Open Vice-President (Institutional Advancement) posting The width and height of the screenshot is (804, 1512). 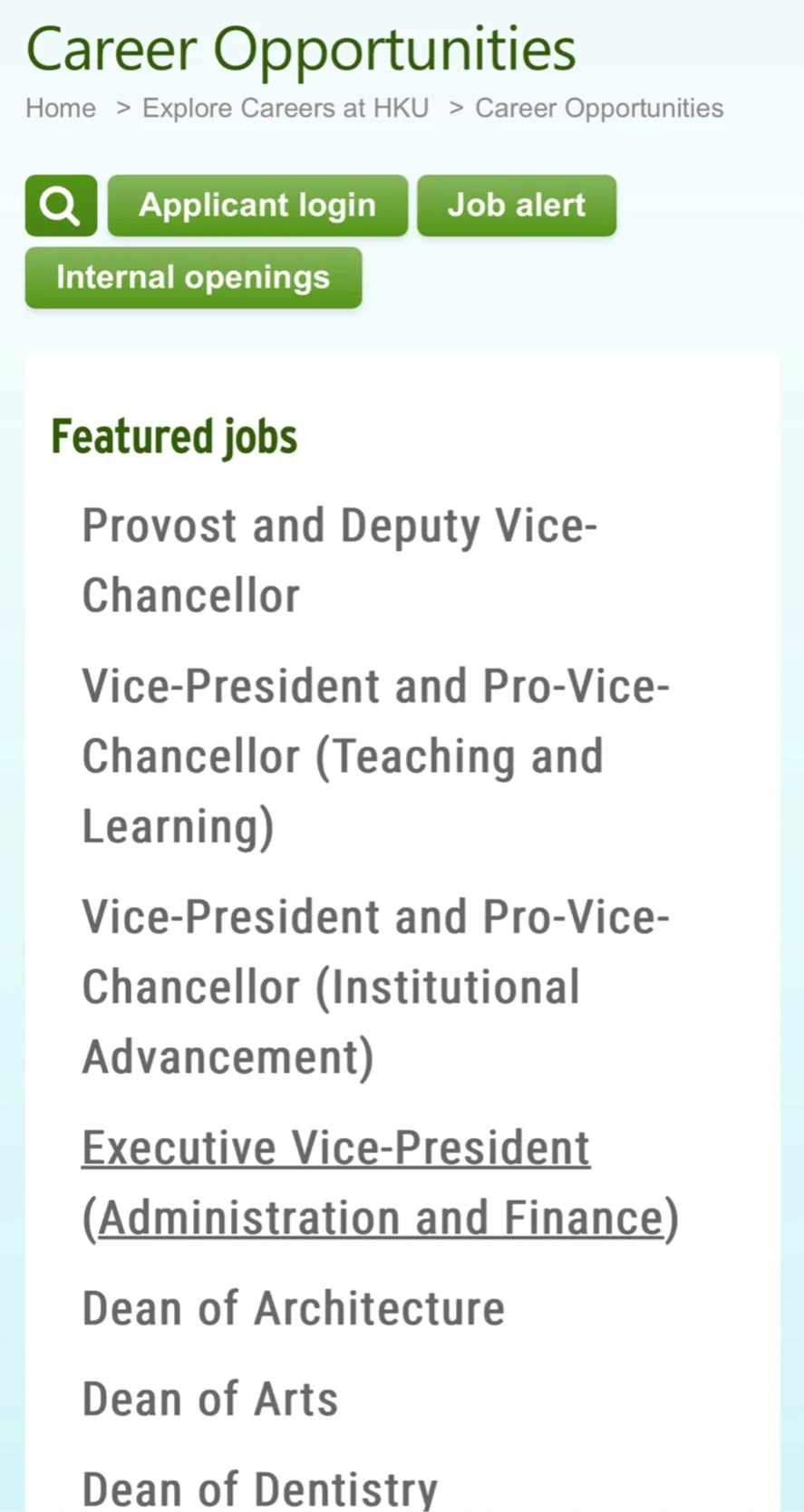tap(375, 987)
